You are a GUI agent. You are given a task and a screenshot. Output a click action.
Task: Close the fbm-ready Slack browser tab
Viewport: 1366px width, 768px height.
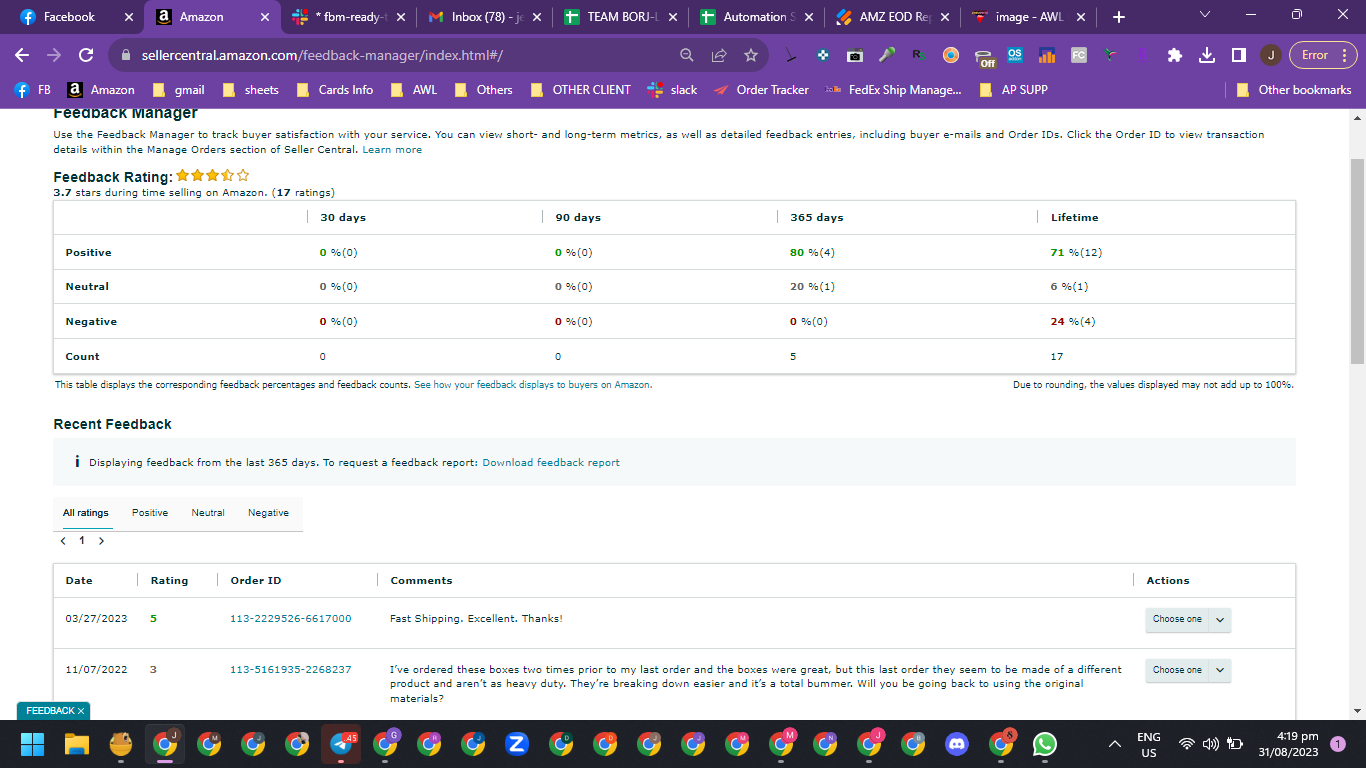(400, 17)
